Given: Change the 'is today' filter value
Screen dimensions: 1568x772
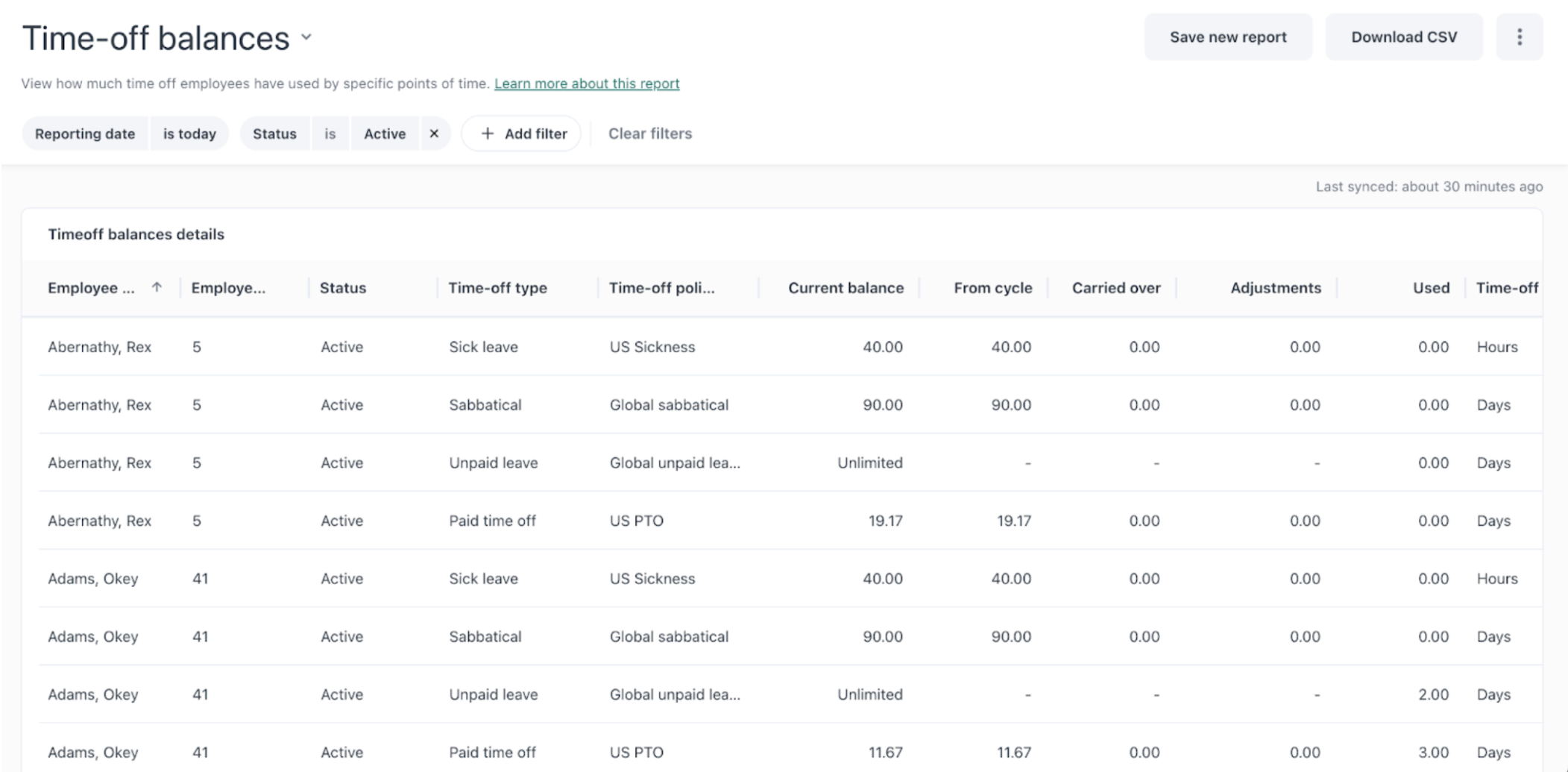Looking at the screenshot, I should (x=189, y=134).
